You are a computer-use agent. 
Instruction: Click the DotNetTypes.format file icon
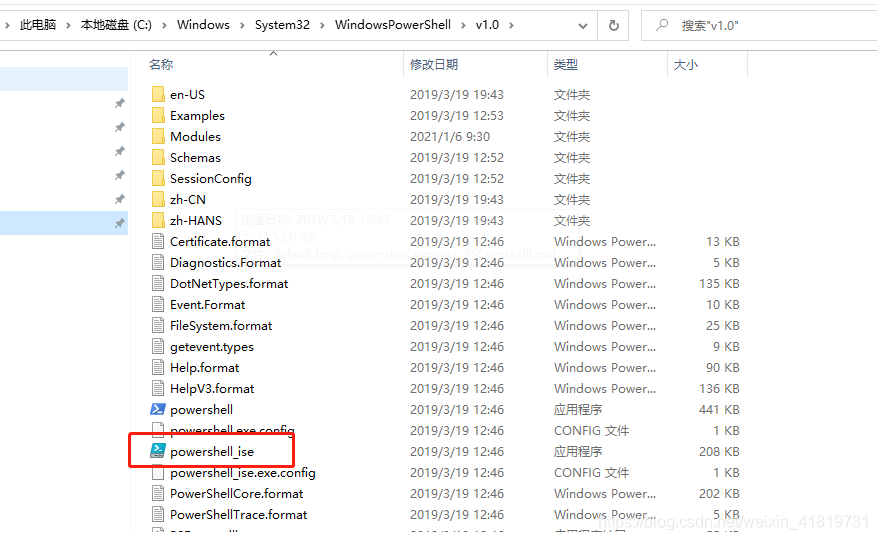pyautogui.click(x=158, y=283)
